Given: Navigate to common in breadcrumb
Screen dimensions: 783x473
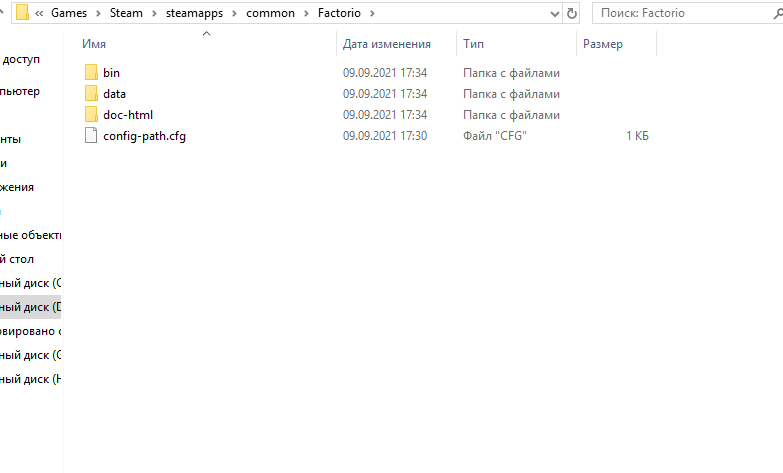Looking at the screenshot, I should [x=270, y=13].
